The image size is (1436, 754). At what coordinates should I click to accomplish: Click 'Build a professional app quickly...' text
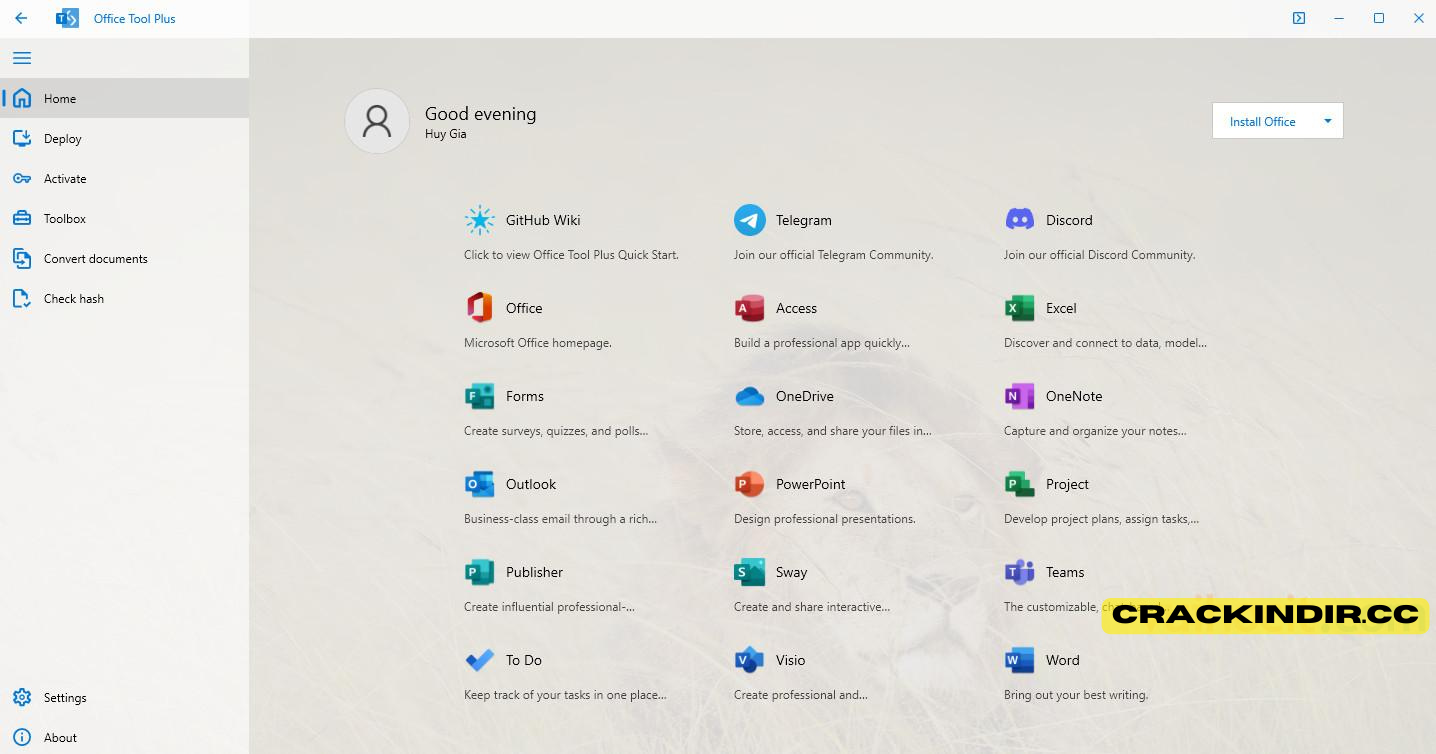822,343
